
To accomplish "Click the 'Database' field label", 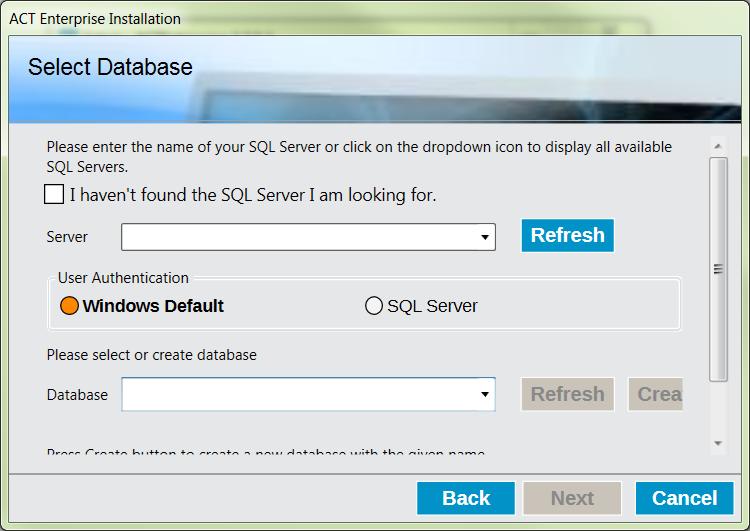I will click(77, 395).
